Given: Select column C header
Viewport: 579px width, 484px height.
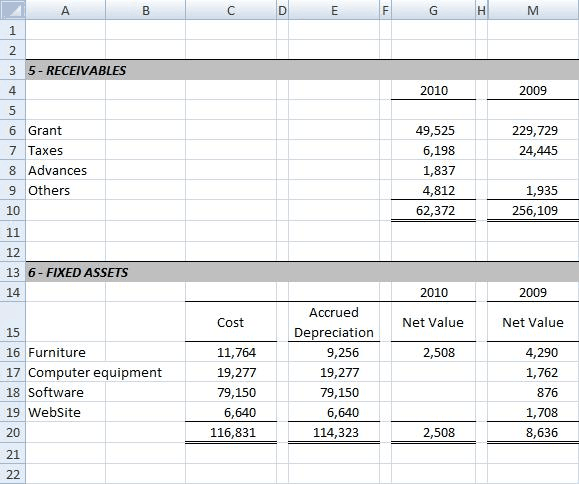Looking at the screenshot, I should pyautogui.click(x=231, y=10).
